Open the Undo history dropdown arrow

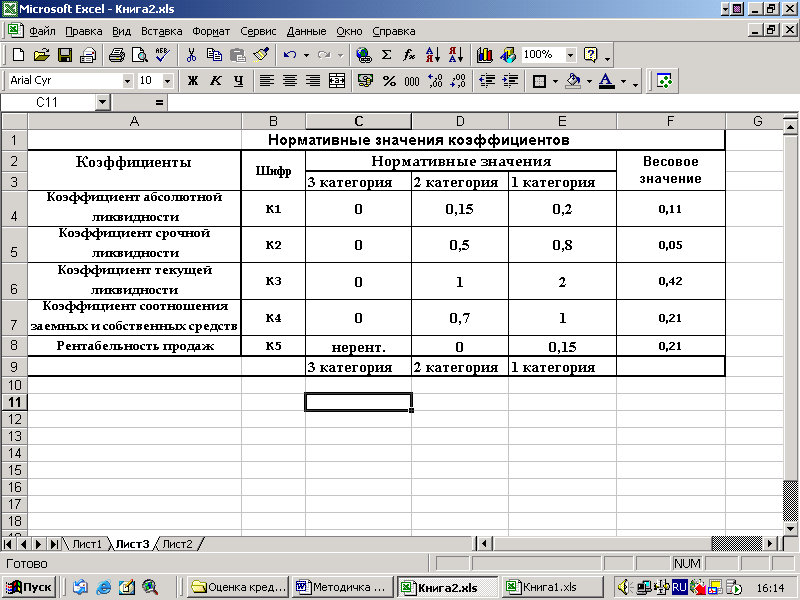[x=306, y=55]
